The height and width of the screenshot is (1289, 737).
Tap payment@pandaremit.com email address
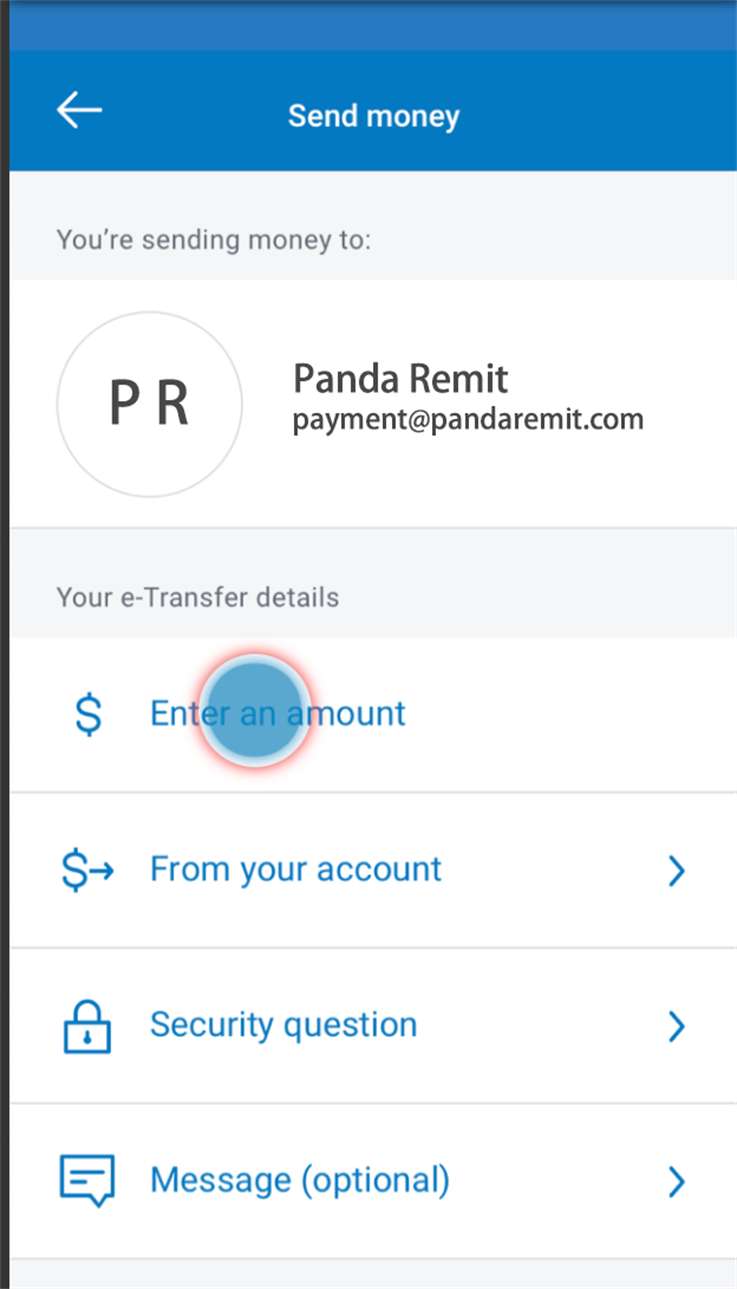coord(468,419)
